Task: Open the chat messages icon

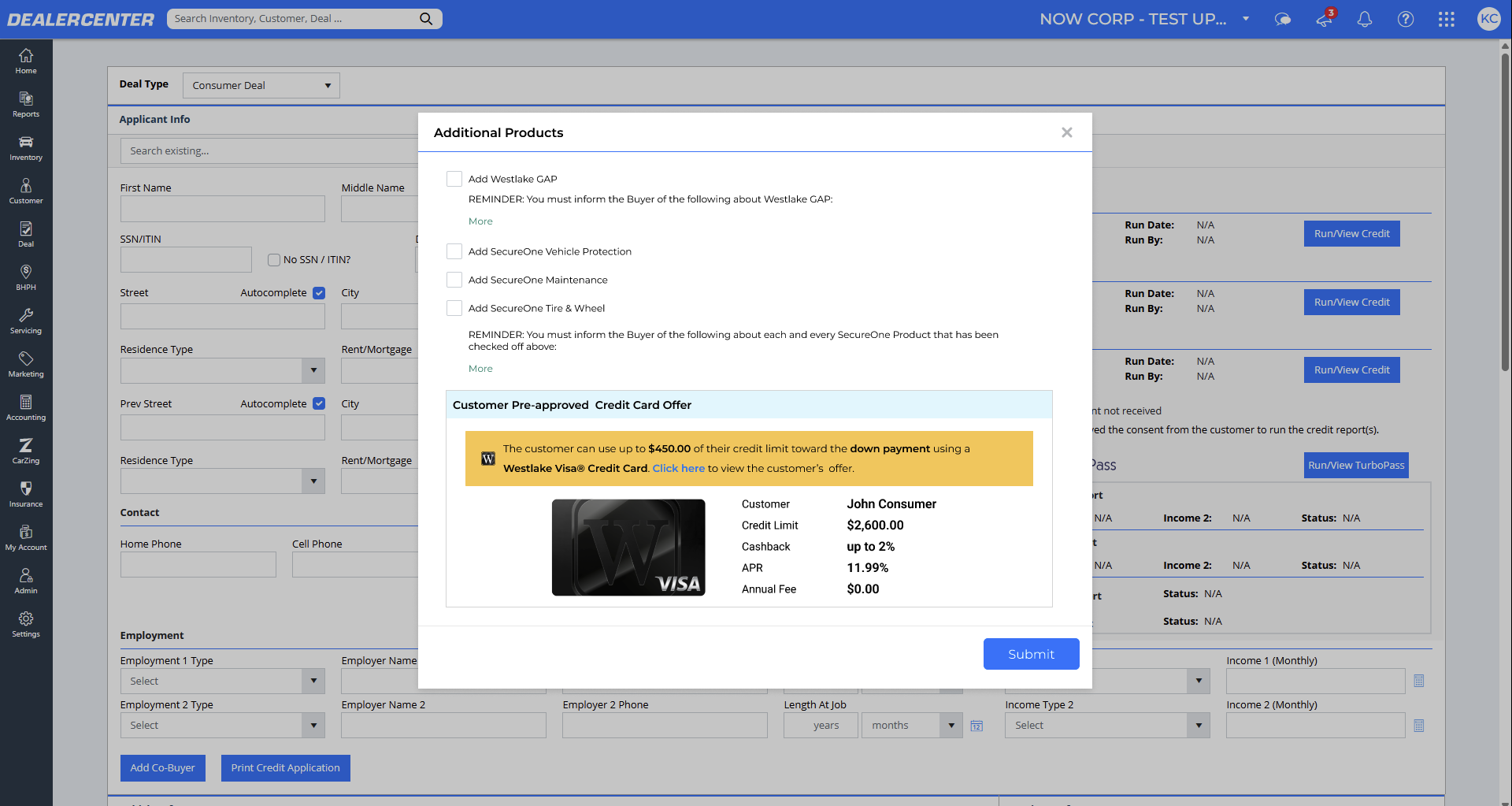Action: 1283,19
